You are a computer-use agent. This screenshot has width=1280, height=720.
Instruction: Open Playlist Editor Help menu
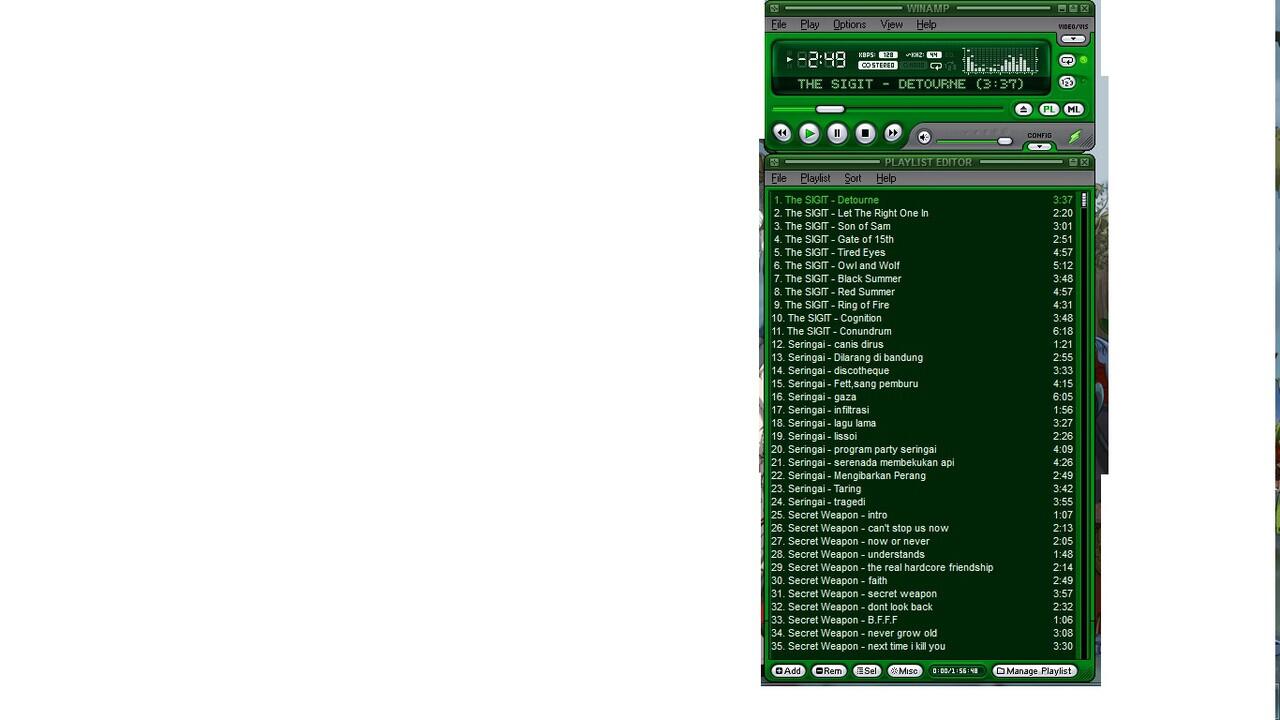click(886, 178)
